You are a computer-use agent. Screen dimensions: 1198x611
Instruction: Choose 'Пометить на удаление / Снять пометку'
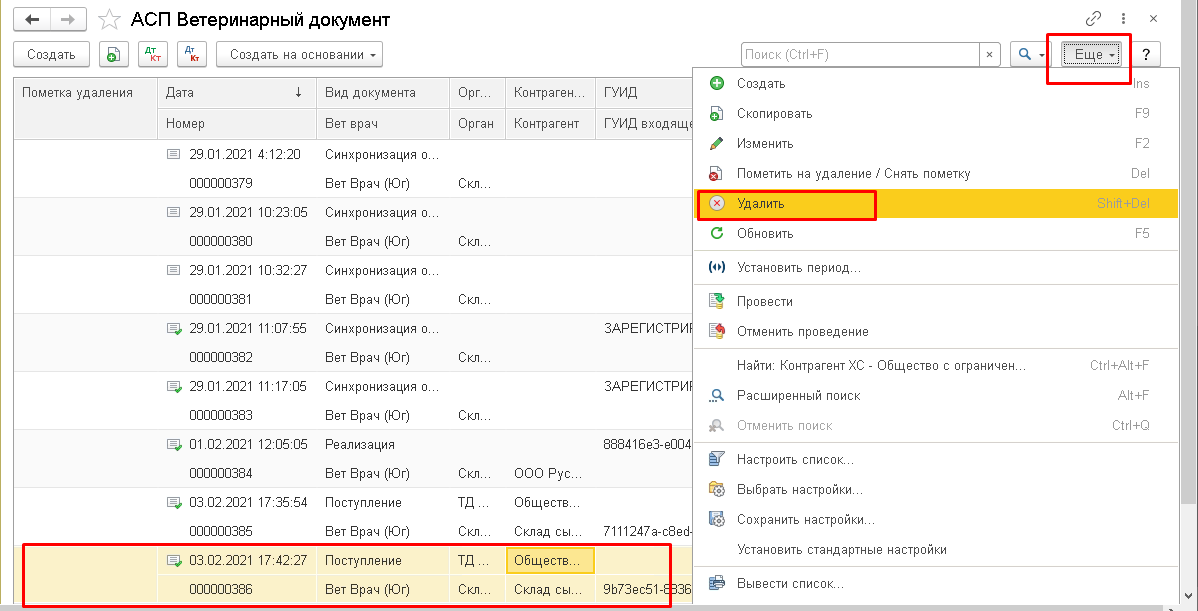pyautogui.click(x=853, y=173)
